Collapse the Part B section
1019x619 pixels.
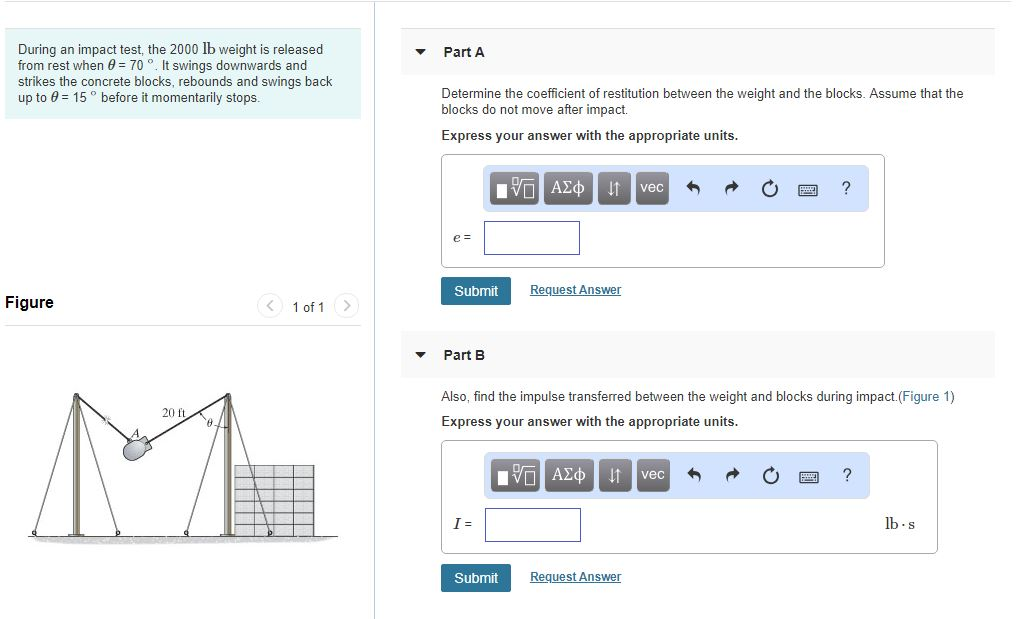tap(421, 355)
